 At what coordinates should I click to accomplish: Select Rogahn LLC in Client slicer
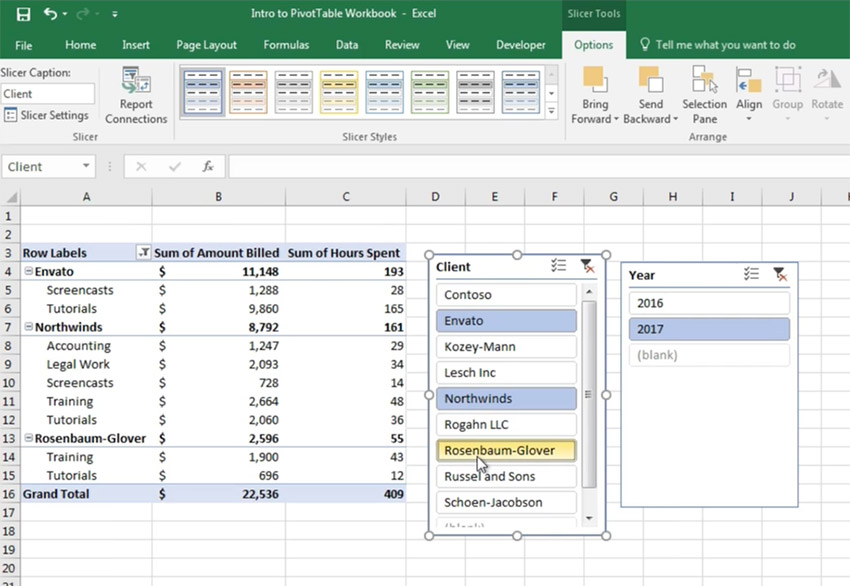(506, 424)
